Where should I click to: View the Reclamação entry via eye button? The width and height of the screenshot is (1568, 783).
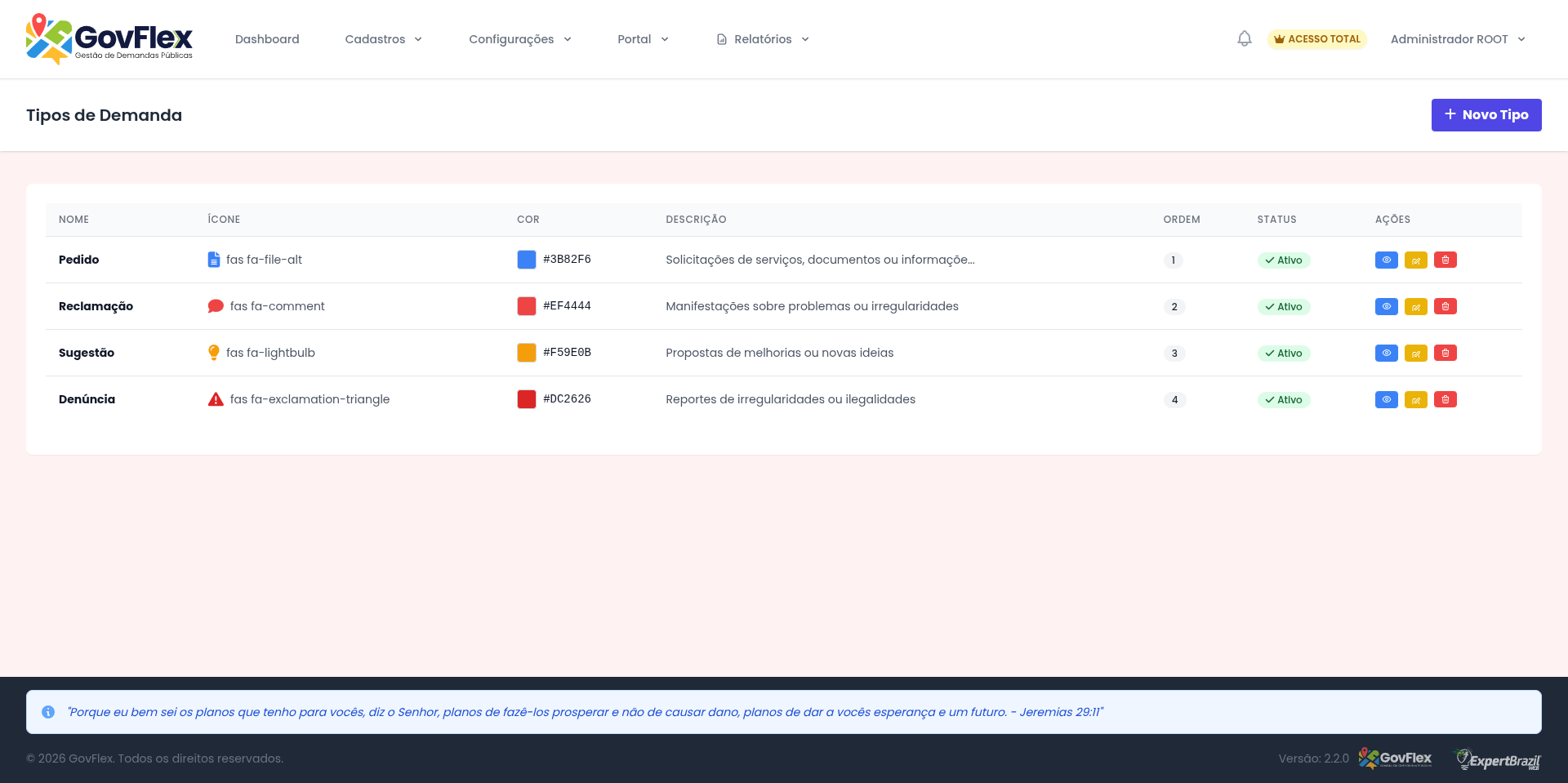pyautogui.click(x=1386, y=306)
